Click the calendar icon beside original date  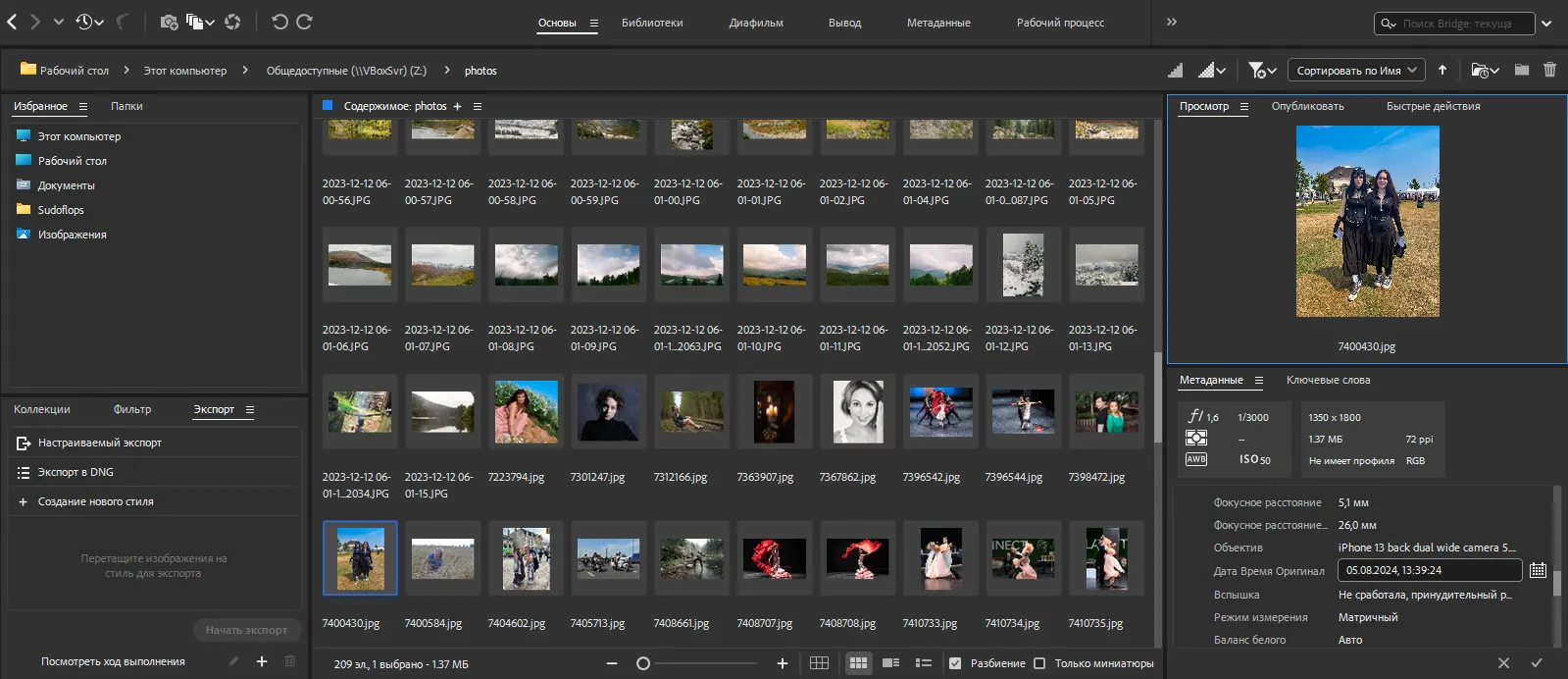(1538, 570)
